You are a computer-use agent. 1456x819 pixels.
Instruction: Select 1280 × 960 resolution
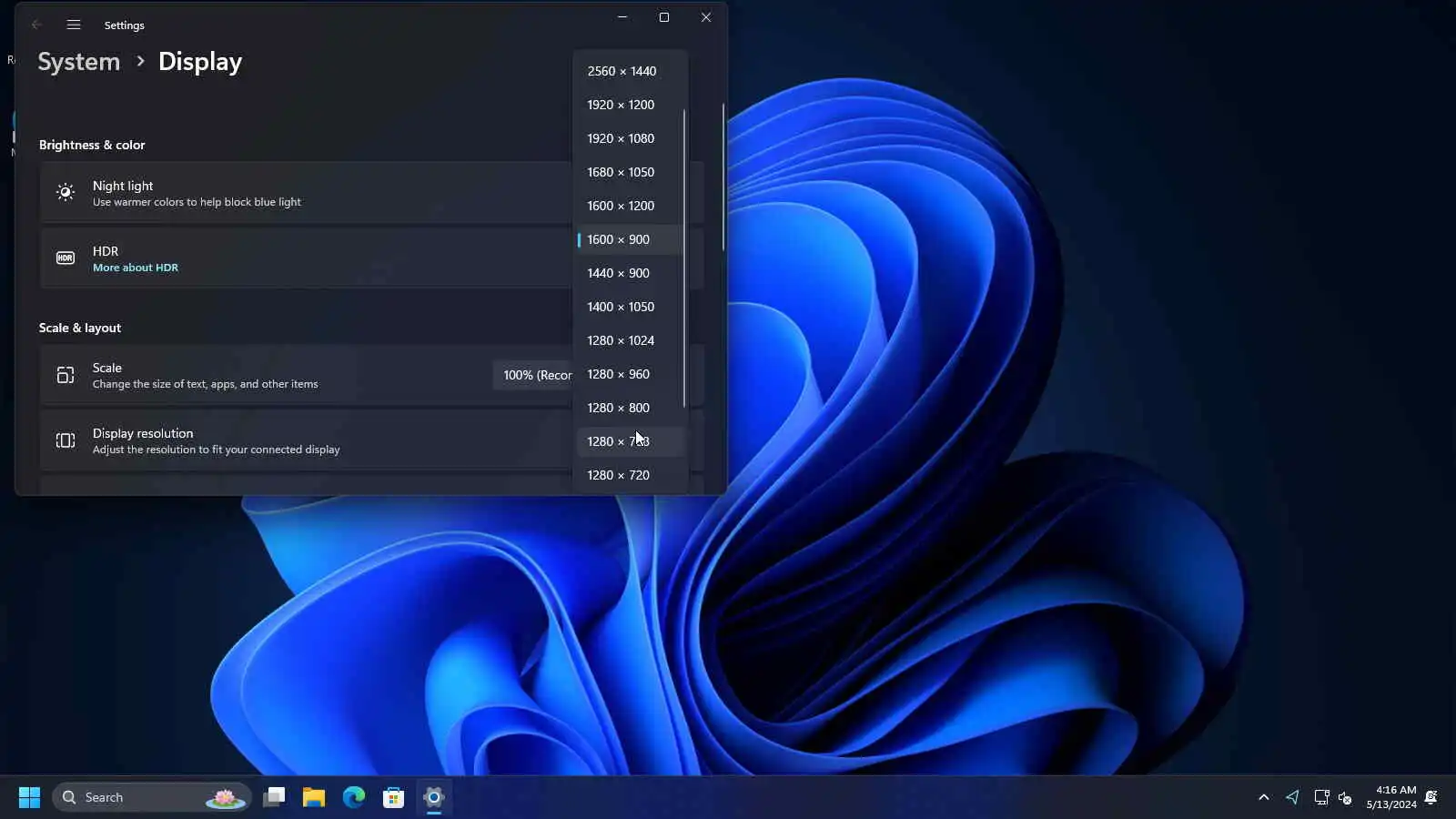[x=631, y=374]
